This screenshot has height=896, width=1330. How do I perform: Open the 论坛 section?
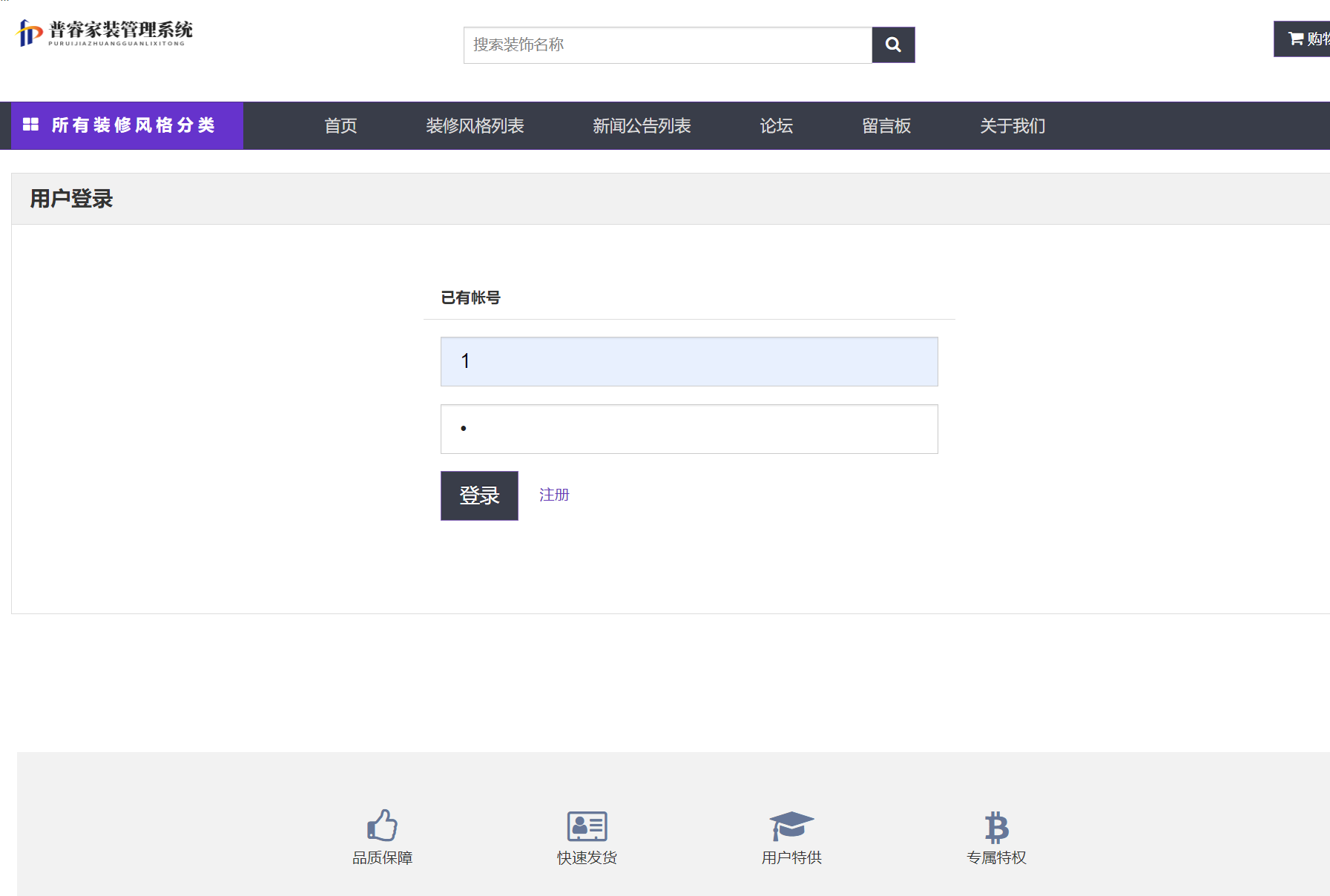pyautogui.click(x=777, y=126)
